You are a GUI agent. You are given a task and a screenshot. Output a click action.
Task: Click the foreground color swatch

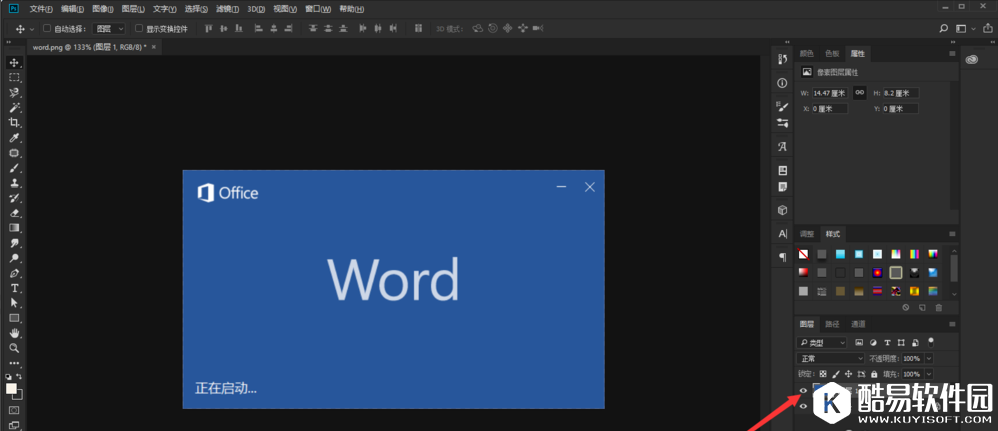11,389
